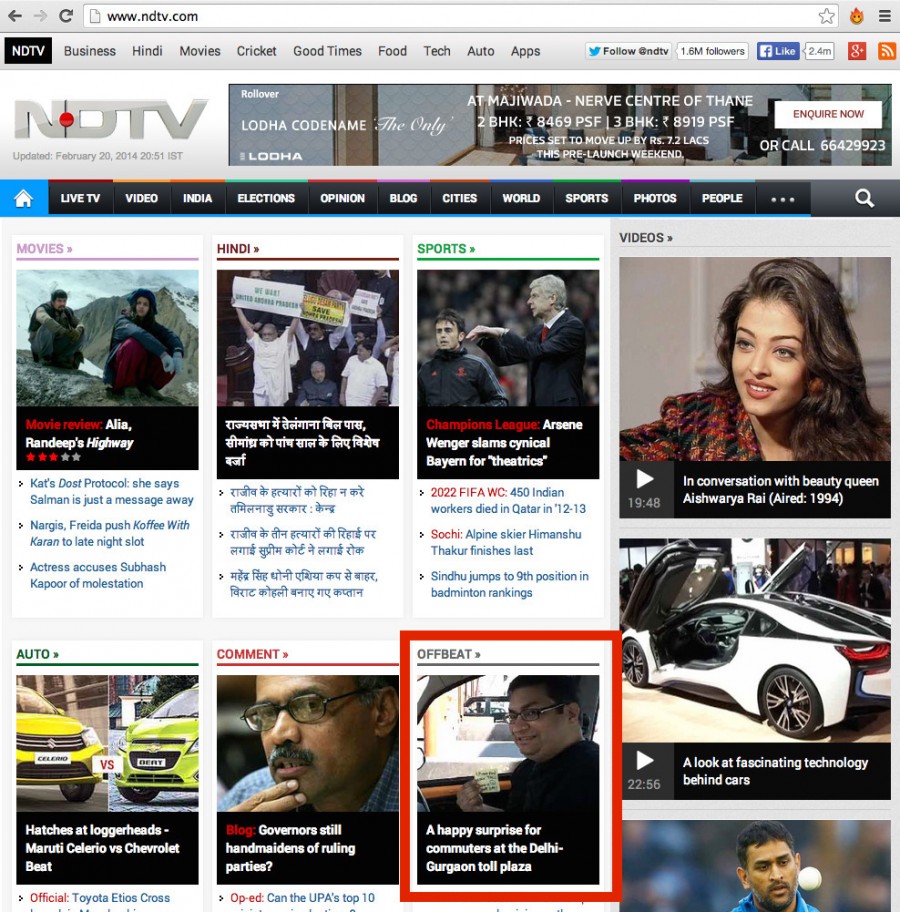Like NDTV on Facebook
Screen dimensions: 900x912
778,51
